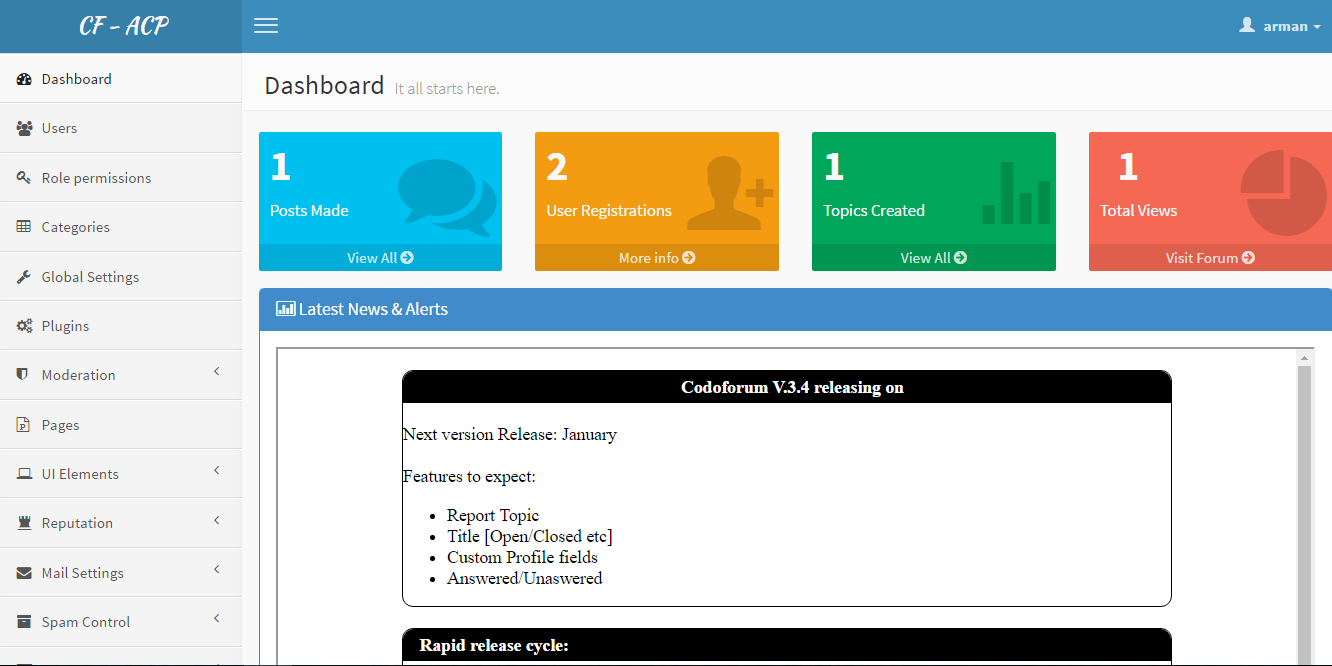
Task: Click the Spam Control archive icon
Action: (24, 622)
